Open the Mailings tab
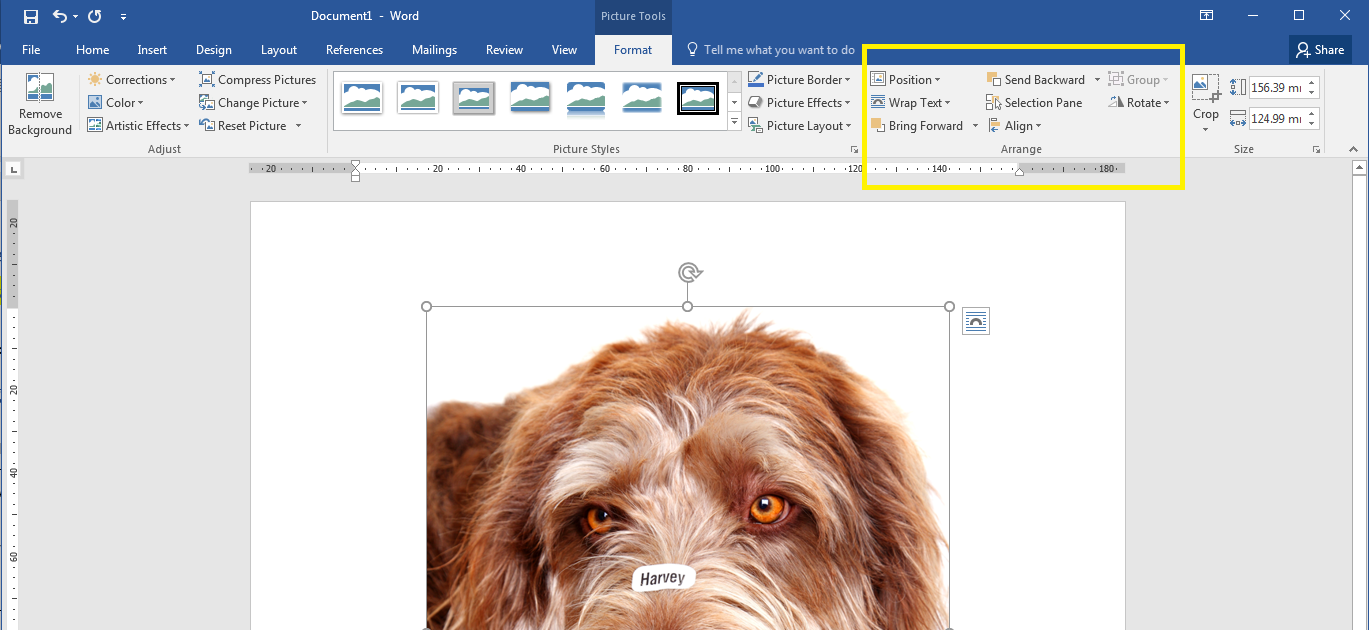The height and width of the screenshot is (630, 1369). [434, 49]
